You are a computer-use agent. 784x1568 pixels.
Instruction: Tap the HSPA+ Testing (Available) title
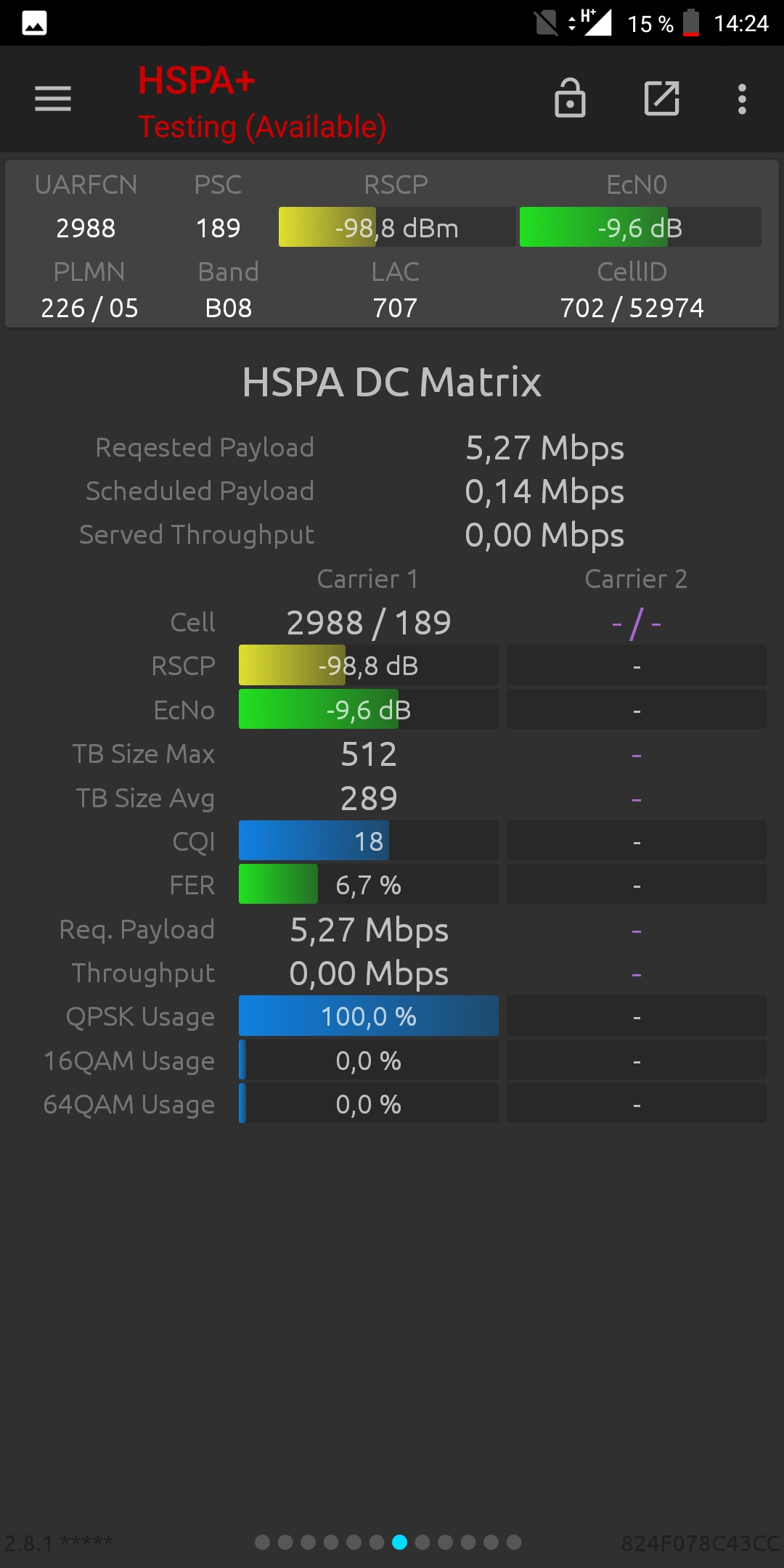(262, 102)
